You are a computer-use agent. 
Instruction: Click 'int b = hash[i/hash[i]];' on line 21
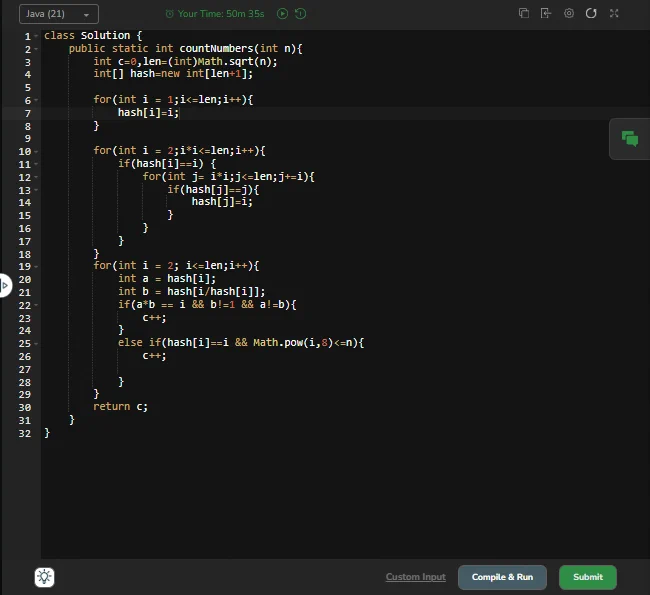tap(192, 291)
